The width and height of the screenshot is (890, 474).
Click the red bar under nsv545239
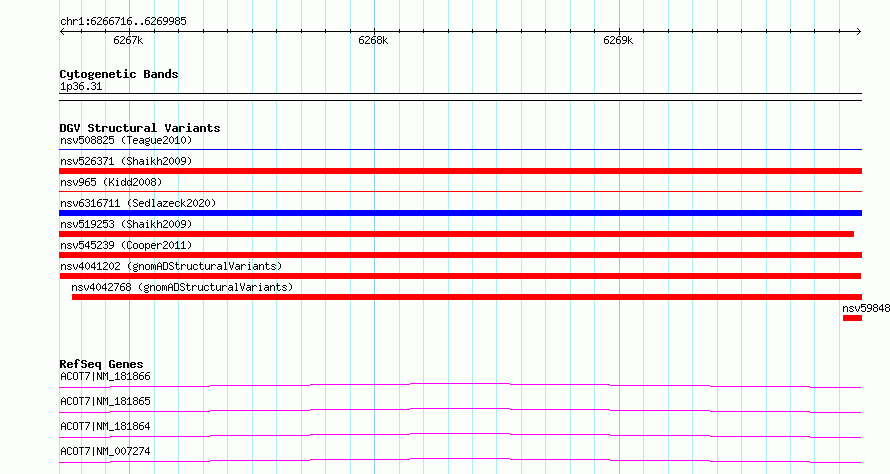click(x=460, y=255)
